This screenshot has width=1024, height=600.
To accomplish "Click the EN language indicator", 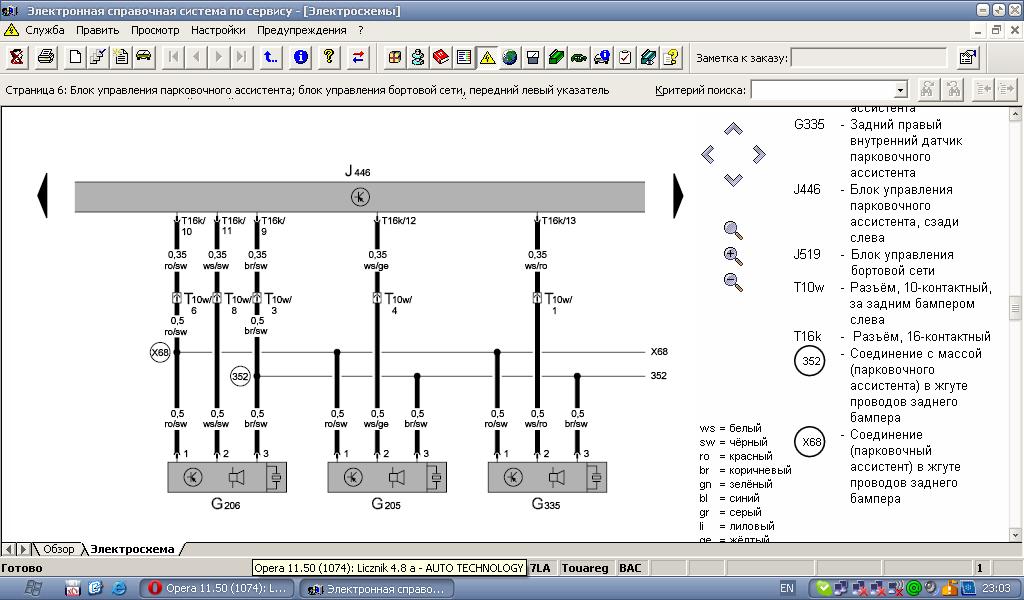I will (787, 588).
